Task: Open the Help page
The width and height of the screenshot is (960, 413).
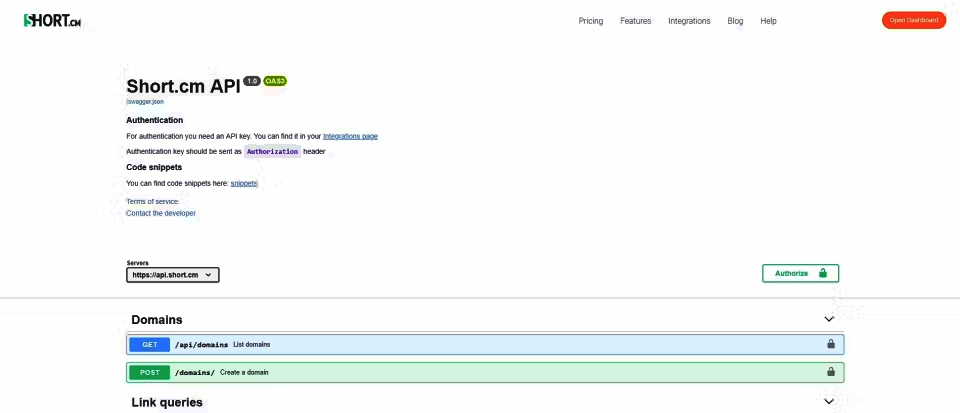Action: [768, 21]
